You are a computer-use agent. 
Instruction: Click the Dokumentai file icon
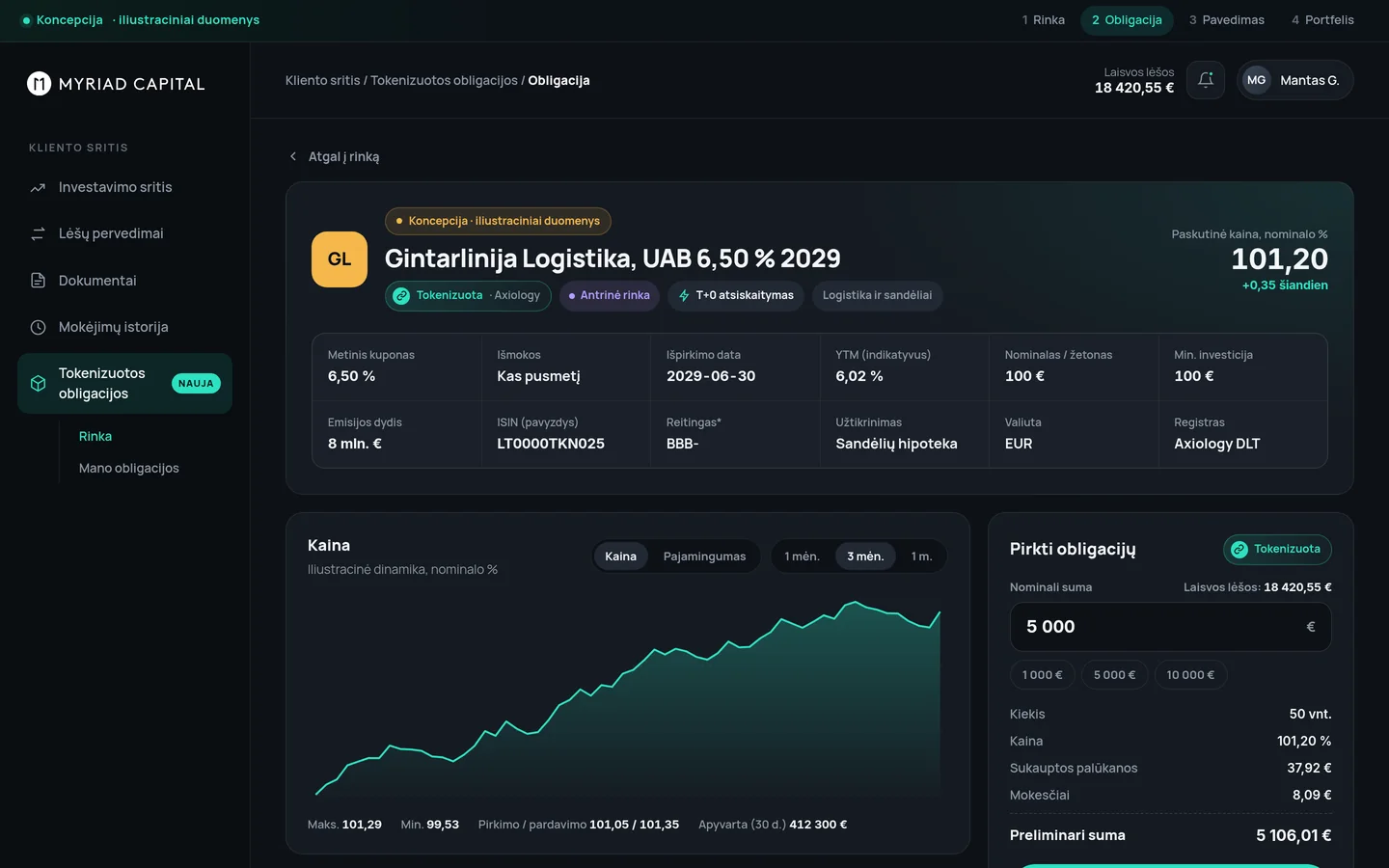pos(38,281)
